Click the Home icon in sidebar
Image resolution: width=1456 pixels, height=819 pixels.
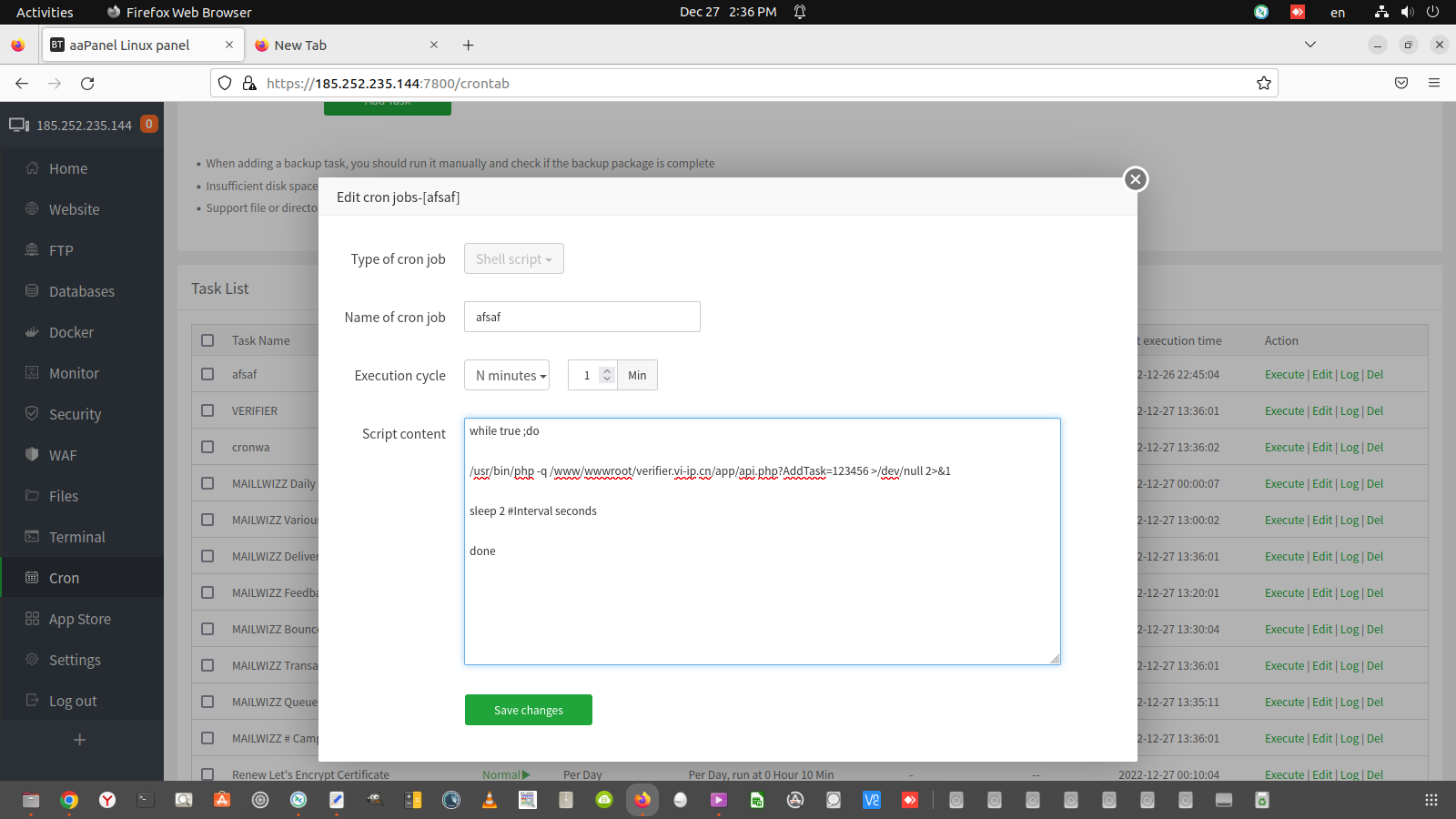click(x=33, y=168)
